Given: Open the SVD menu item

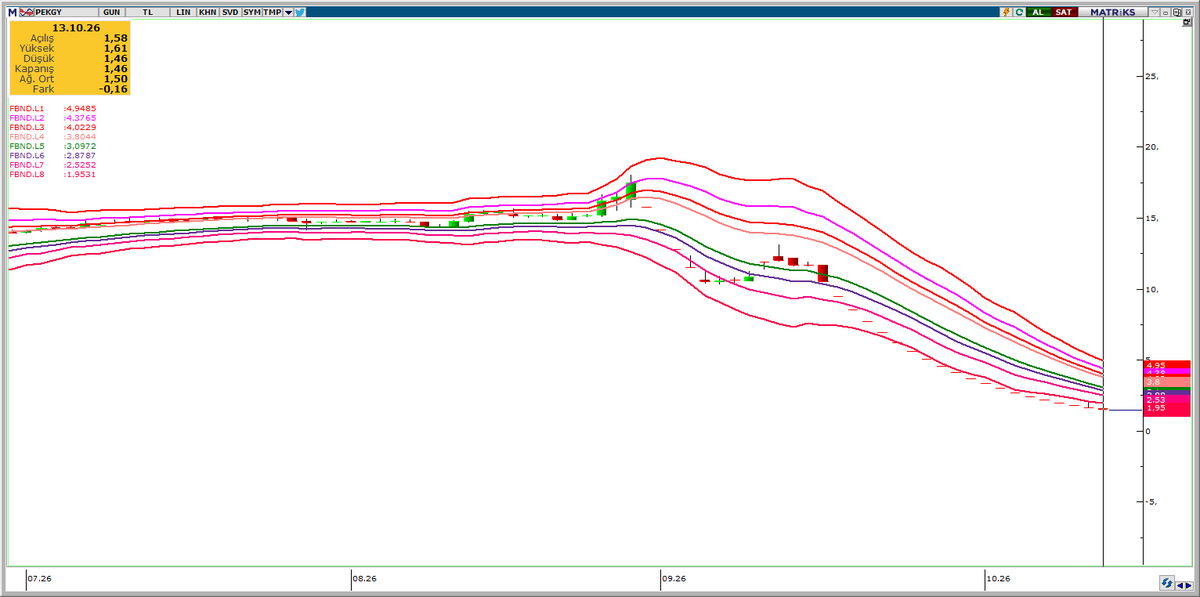Looking at the screenshot, I should pos(230,12).
